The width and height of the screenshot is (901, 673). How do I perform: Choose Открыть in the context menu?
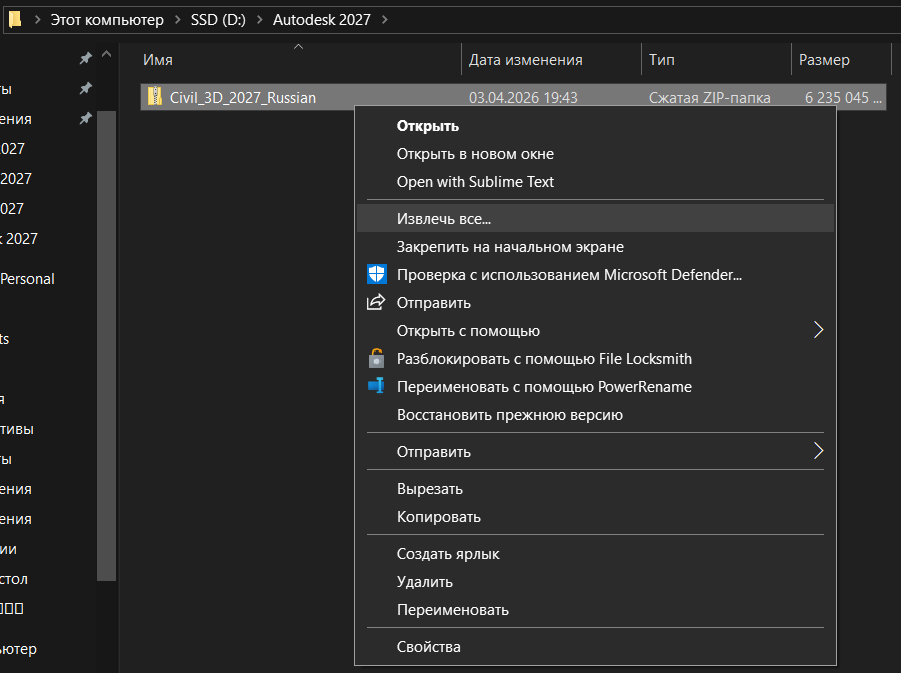428,126
